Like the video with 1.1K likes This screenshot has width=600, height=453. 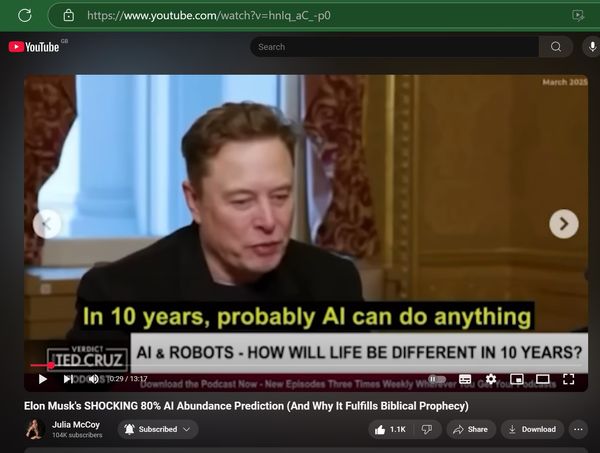pos(391,430)
